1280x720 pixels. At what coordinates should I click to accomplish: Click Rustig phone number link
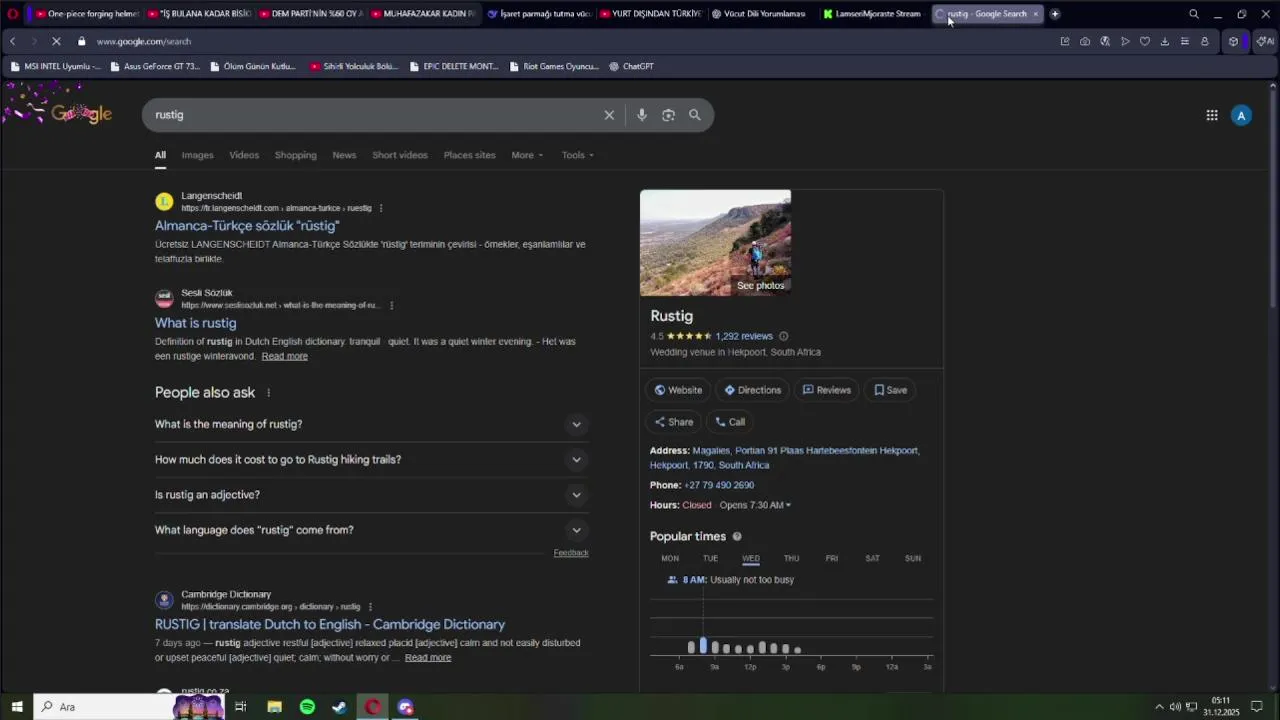pos(719,485)
